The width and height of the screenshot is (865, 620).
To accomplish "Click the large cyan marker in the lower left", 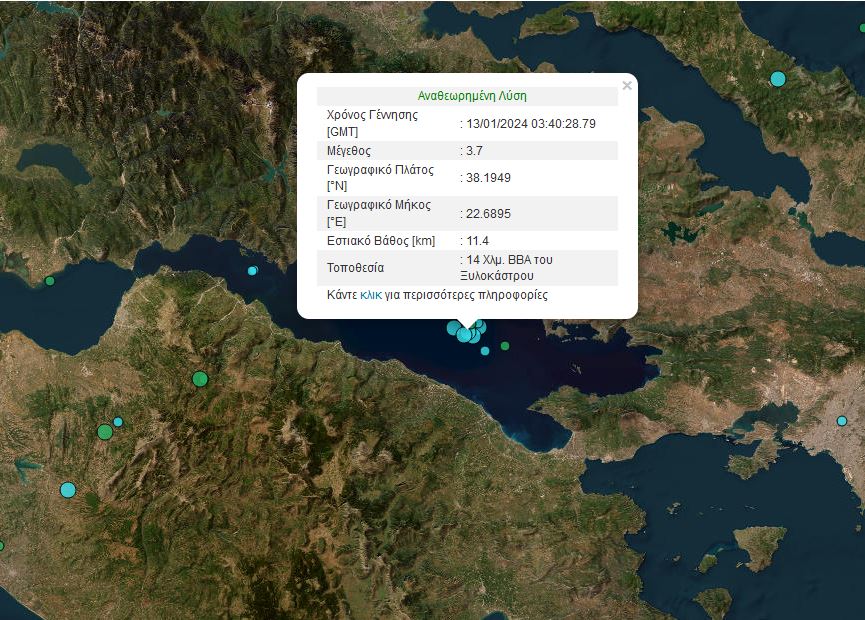I will [x=68, y=490].
